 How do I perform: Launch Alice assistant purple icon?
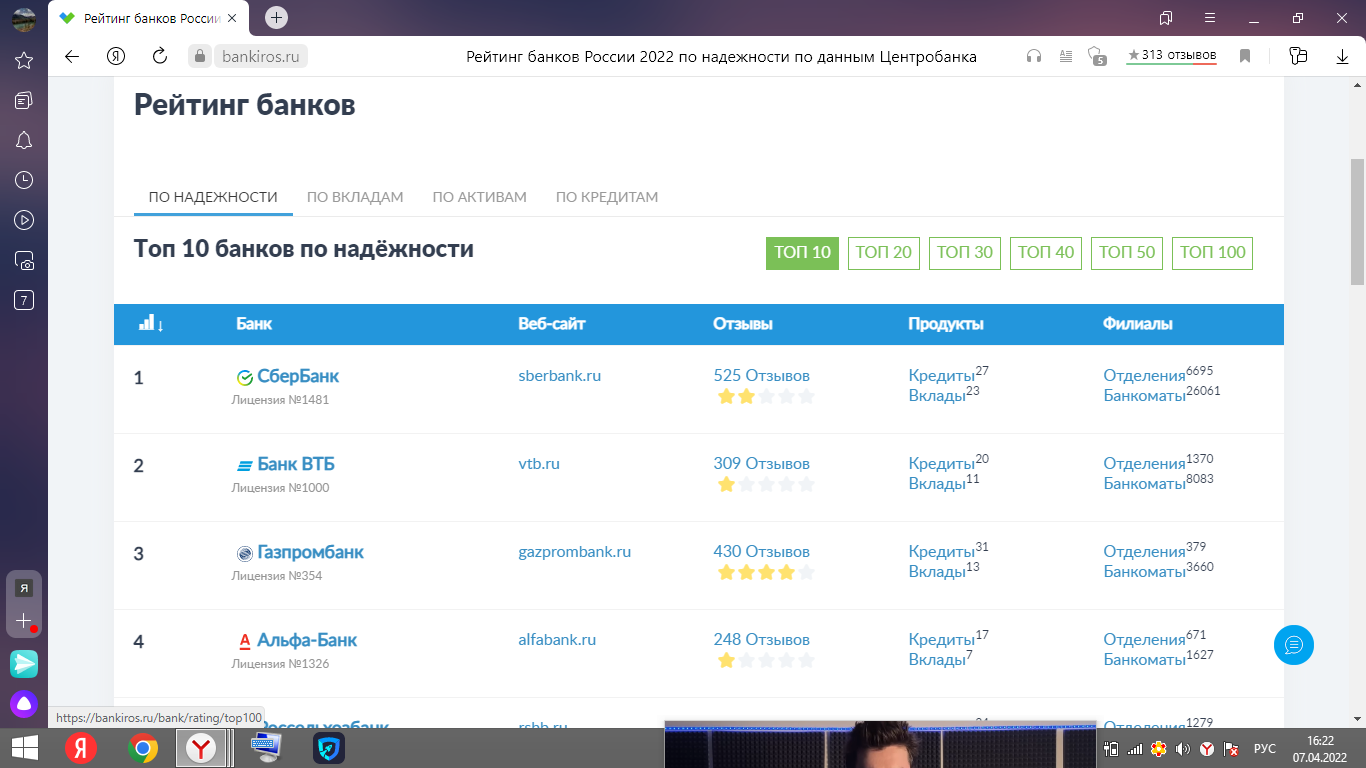(24, 704)
